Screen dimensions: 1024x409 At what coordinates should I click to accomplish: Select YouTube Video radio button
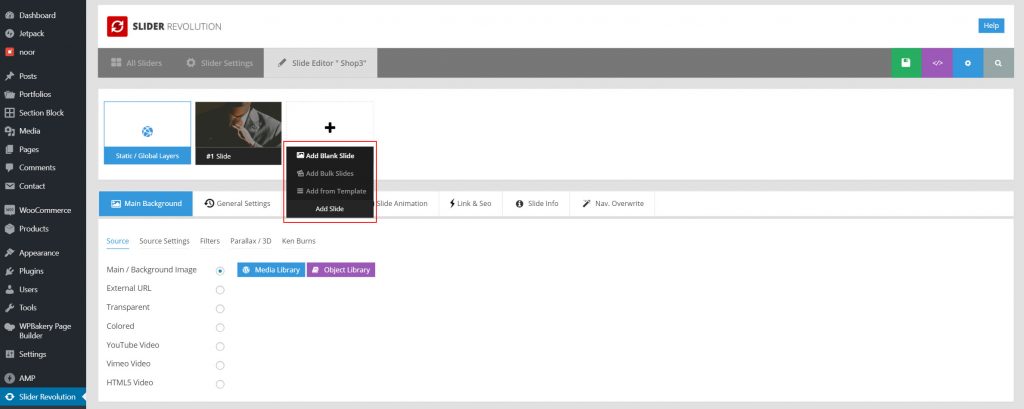pos(220,346)
